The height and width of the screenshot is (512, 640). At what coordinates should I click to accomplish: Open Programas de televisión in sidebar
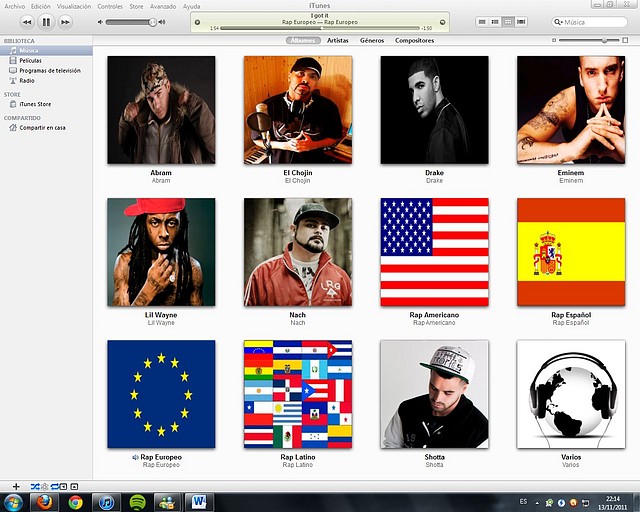[x=46, y=71]
